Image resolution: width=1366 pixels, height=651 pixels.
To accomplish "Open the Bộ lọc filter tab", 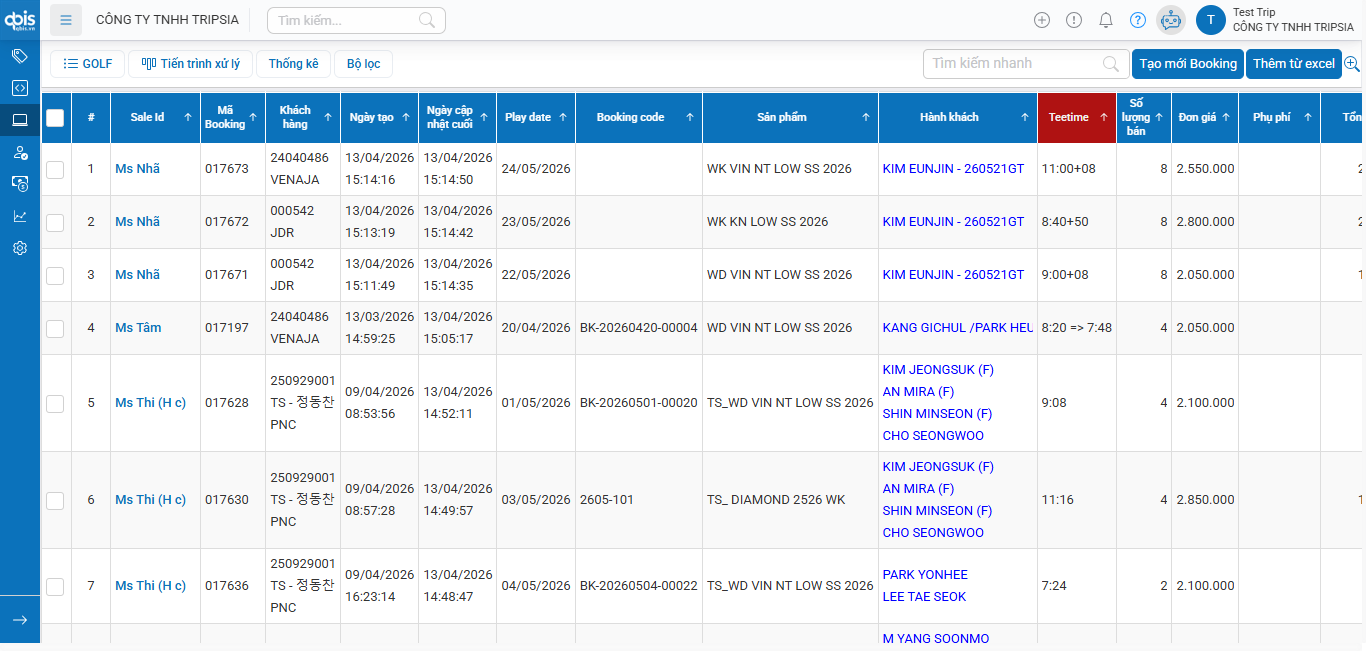I will click(363, 64).
